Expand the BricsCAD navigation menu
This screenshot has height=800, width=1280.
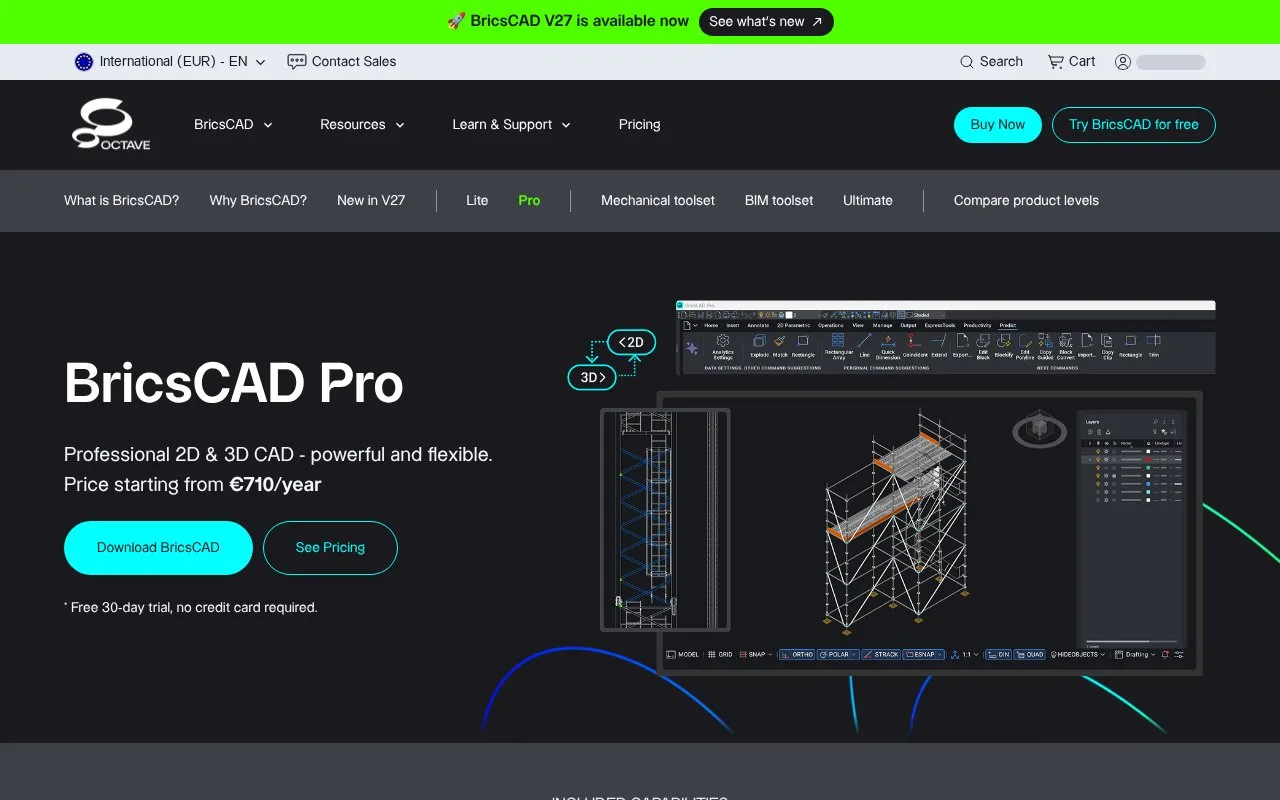pyautogui.click(x=233, y=125)
